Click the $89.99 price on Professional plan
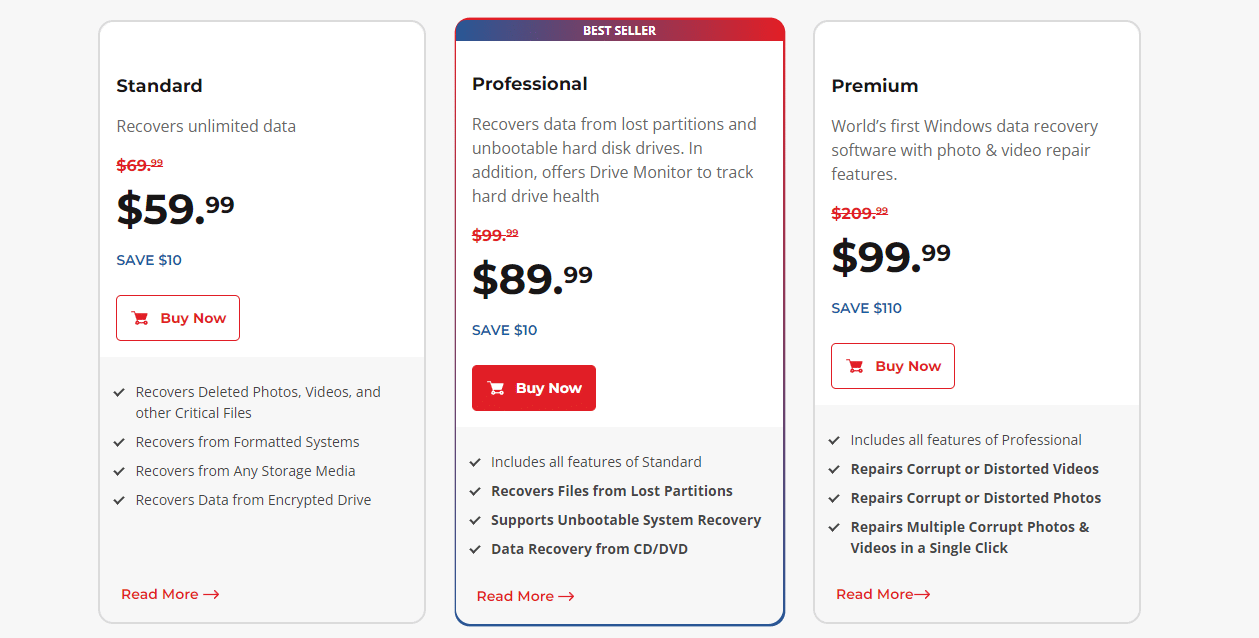The height and width of the screenshot is (638, 1259). coord(531,276)
